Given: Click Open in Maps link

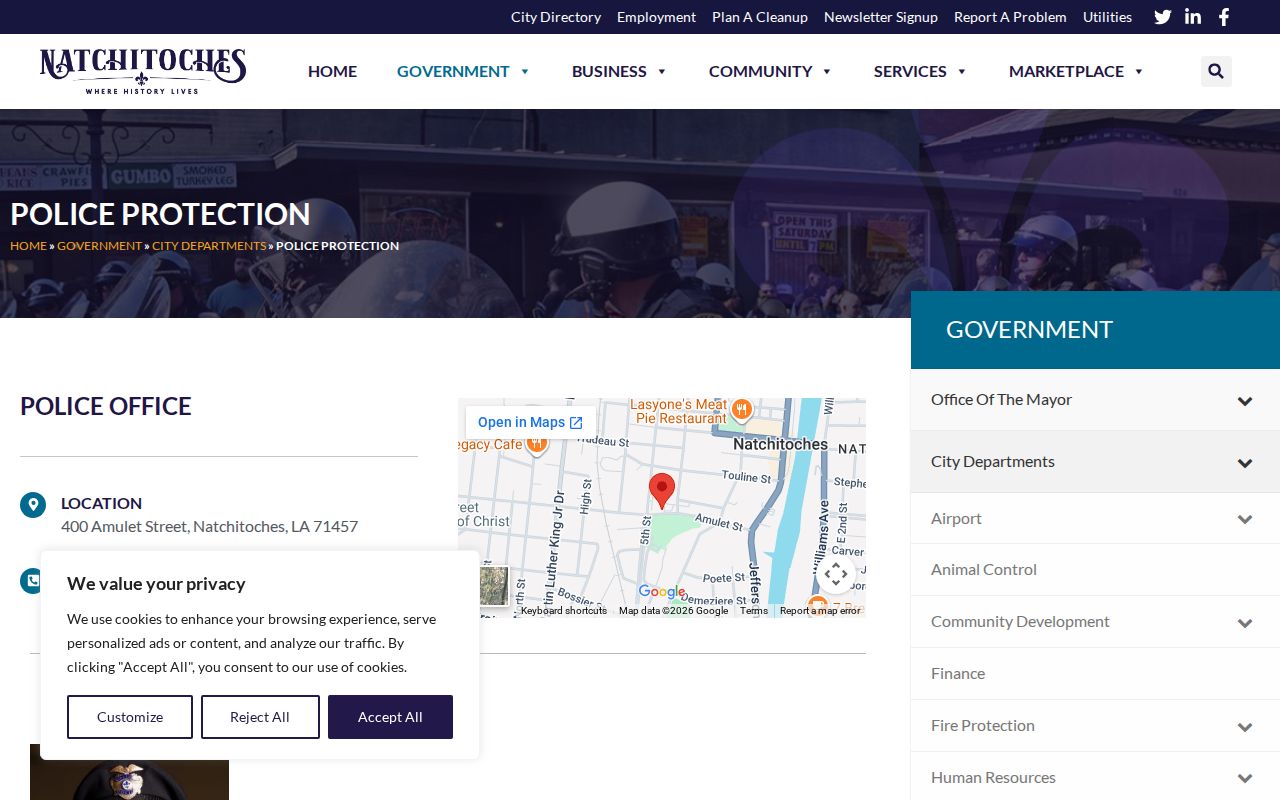Looking at the screenshot, I should click(x=530, y=422).
